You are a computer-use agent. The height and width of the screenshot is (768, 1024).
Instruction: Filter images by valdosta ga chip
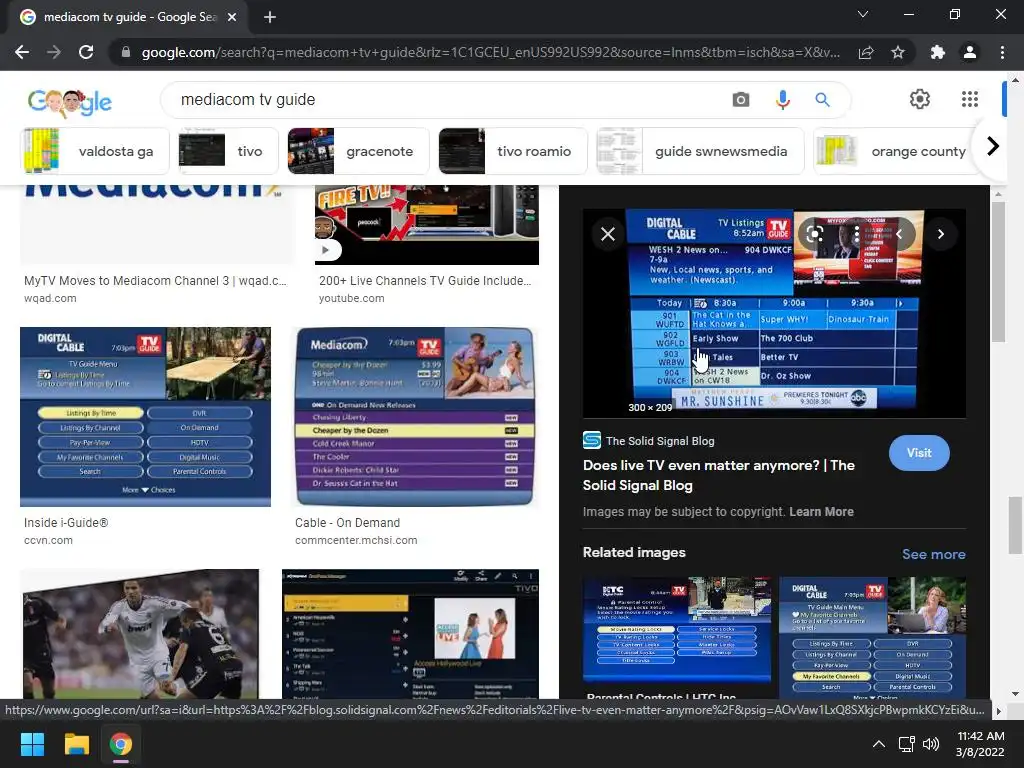[x=95, y=152]
